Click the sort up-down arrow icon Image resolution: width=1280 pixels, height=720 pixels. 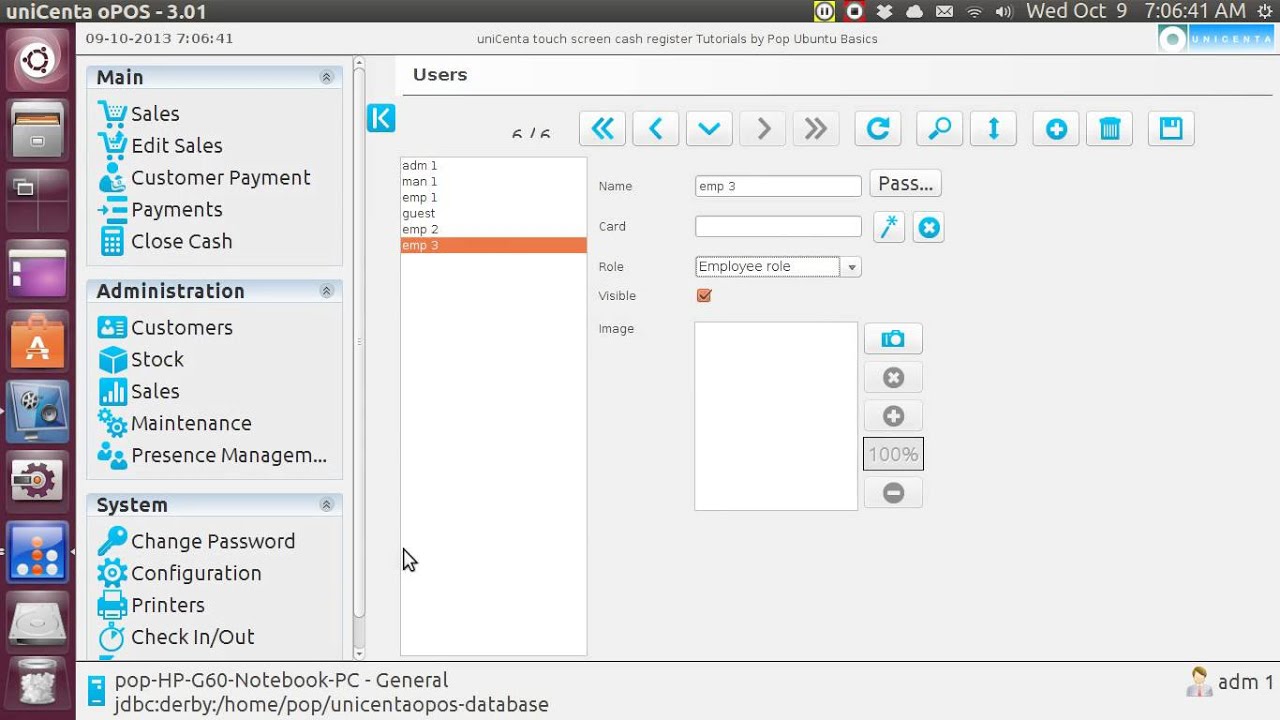click(994, 129)
